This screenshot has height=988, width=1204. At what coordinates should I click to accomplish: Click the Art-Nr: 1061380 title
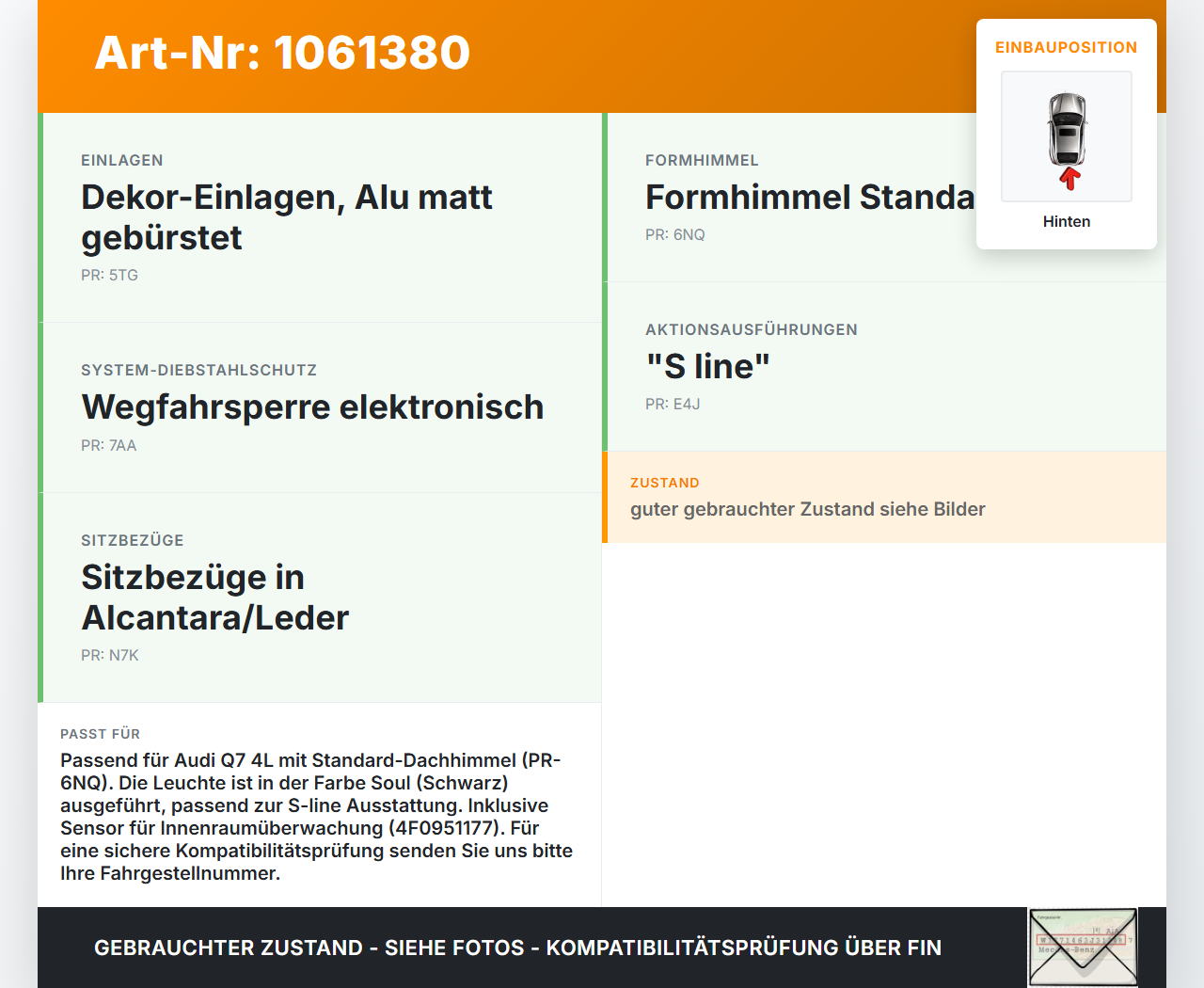point(282,53)
